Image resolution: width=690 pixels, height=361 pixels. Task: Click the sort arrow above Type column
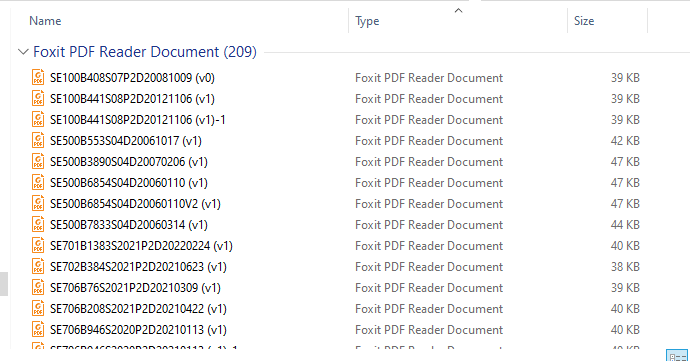(x=458, y=11)
